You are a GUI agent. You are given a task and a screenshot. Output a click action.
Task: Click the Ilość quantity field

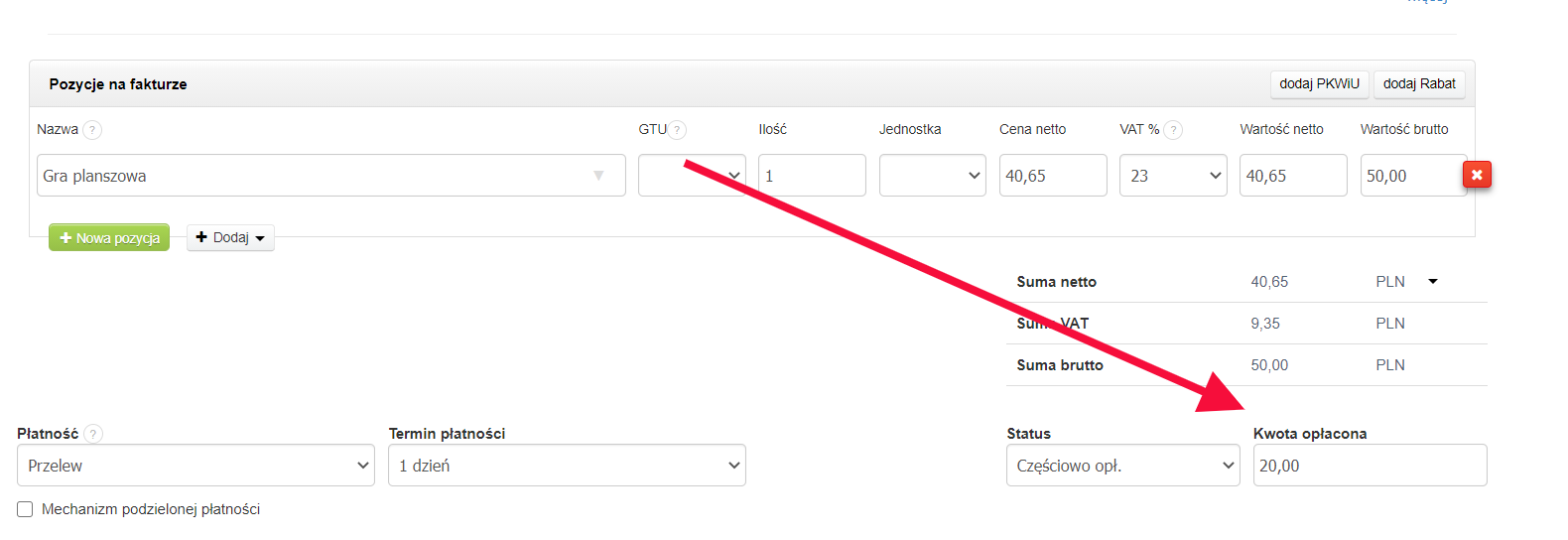(811, 176)
